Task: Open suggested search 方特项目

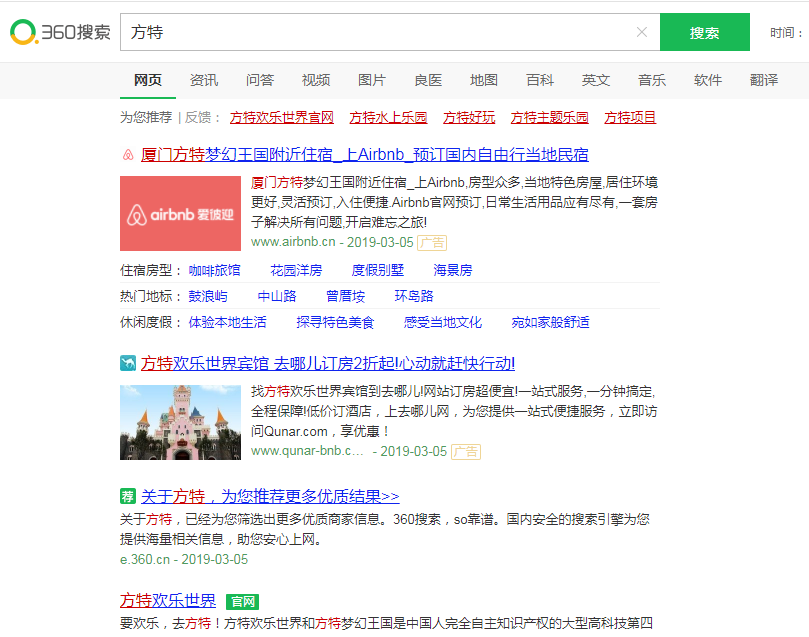Action: pos(630,118)
